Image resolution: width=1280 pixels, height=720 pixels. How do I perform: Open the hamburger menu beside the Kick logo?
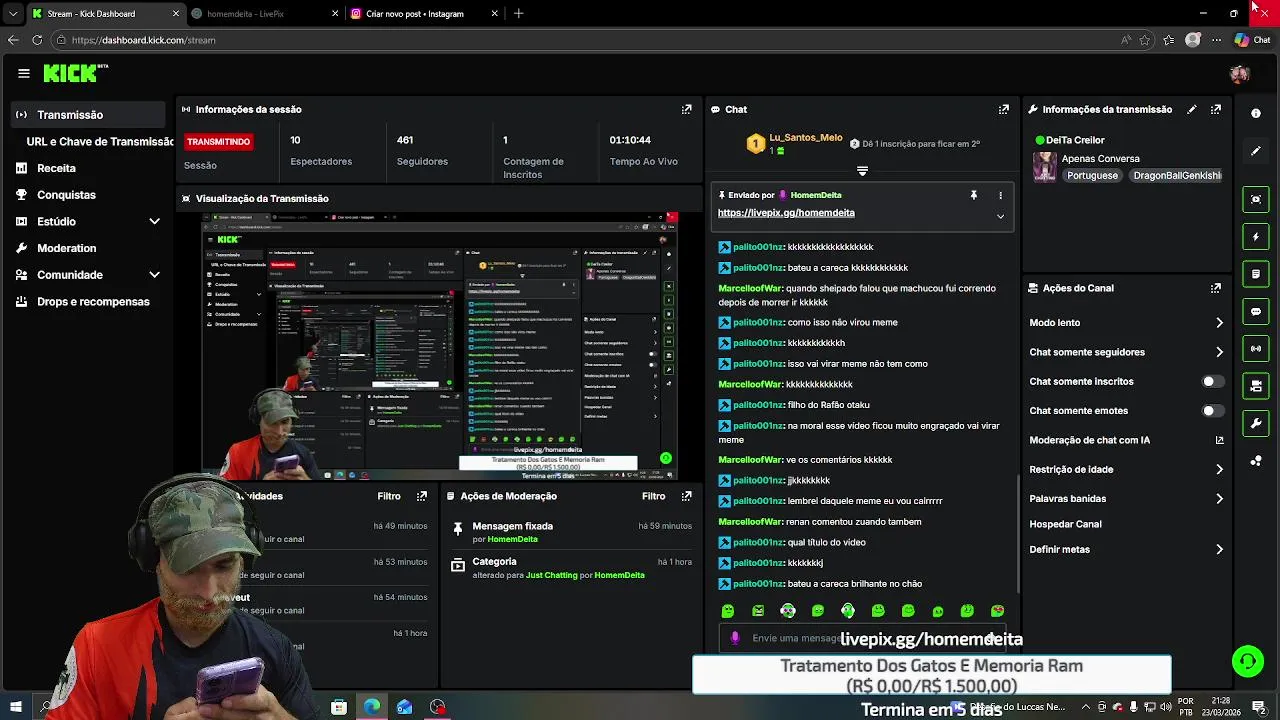click(24, 73)
